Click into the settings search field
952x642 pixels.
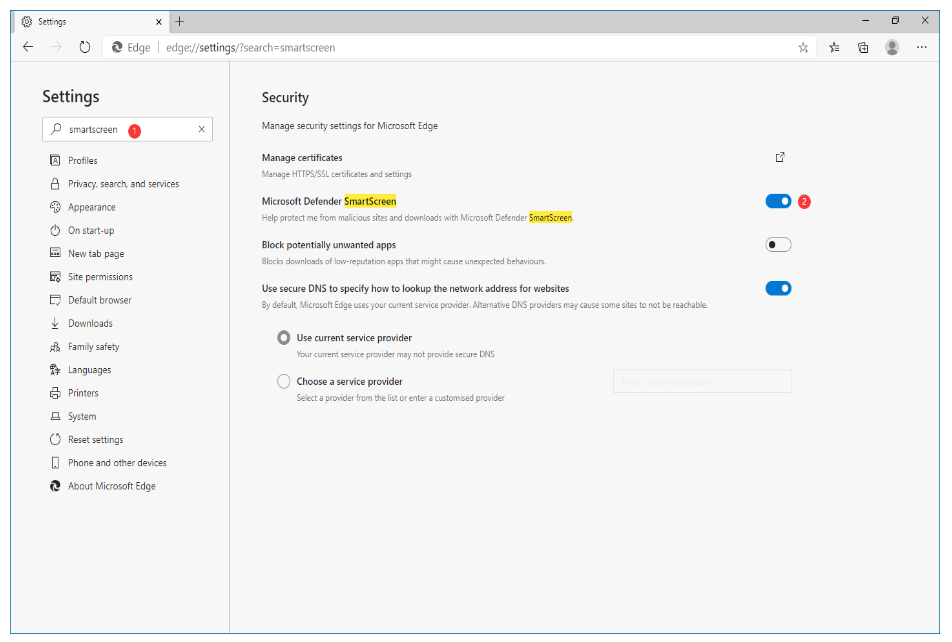pos(128,129)
